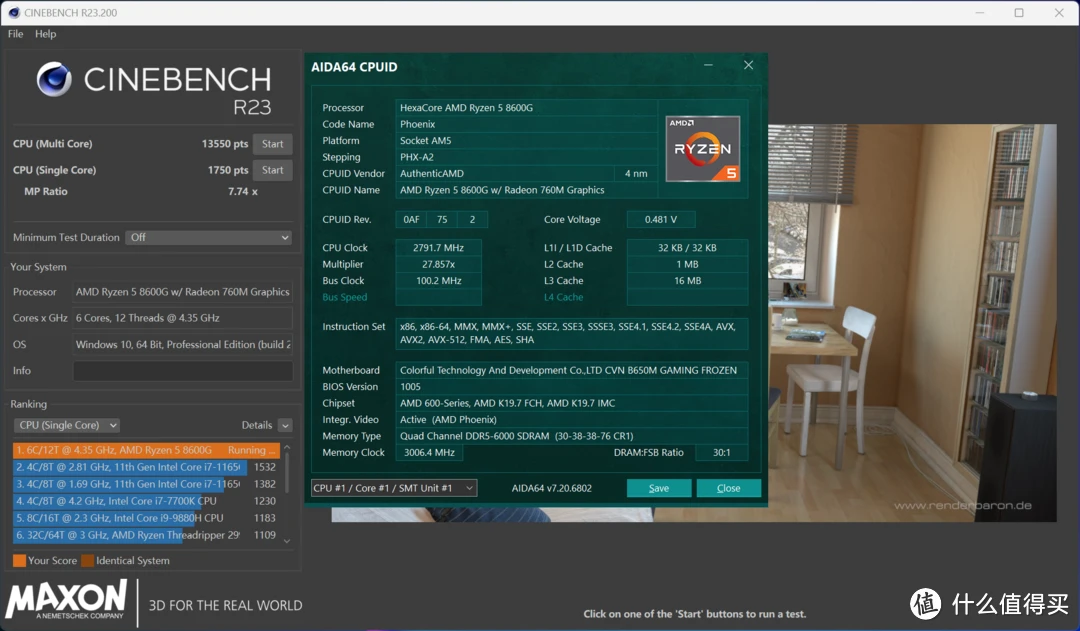This screenshot has height=631, width=1080.
Task: Start the CPU Multi Core test
Action: [x=272, y=144]
